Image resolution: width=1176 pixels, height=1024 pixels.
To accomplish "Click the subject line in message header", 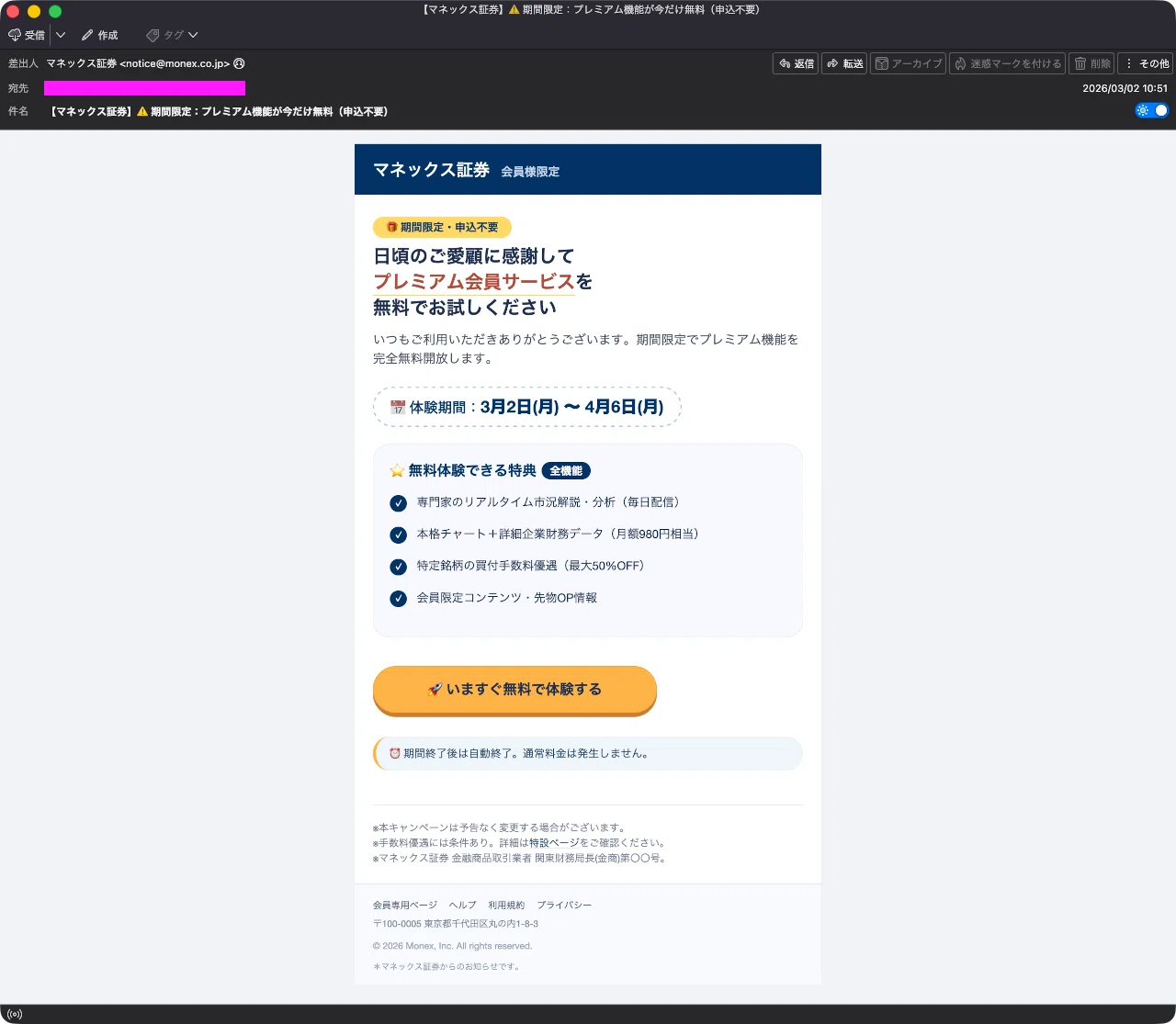I will [219, 111].
